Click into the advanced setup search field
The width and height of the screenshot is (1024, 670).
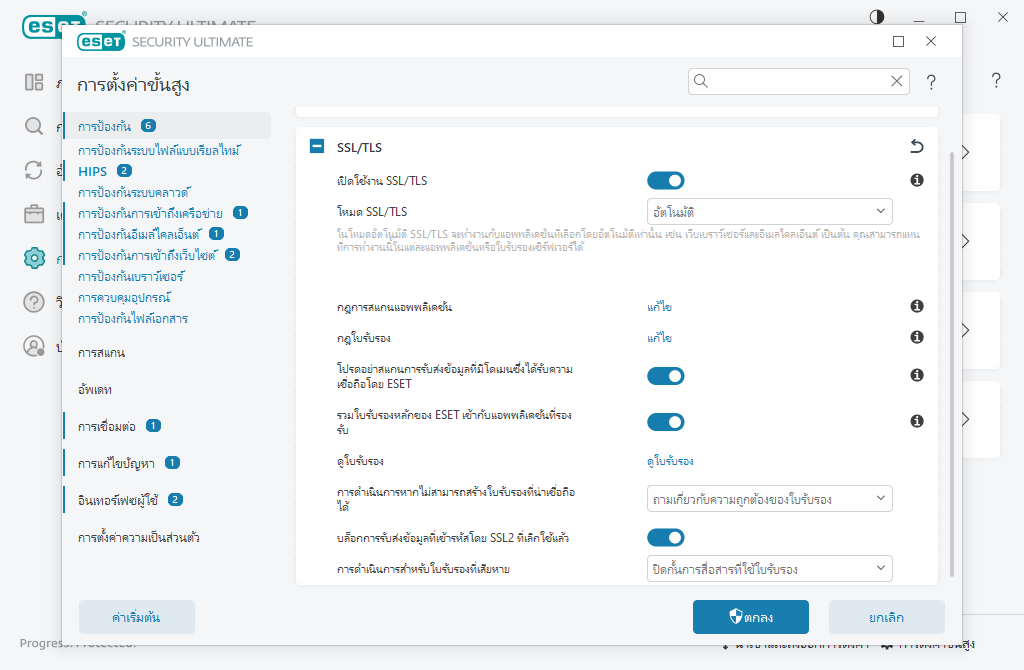click(x=798, y=81)
